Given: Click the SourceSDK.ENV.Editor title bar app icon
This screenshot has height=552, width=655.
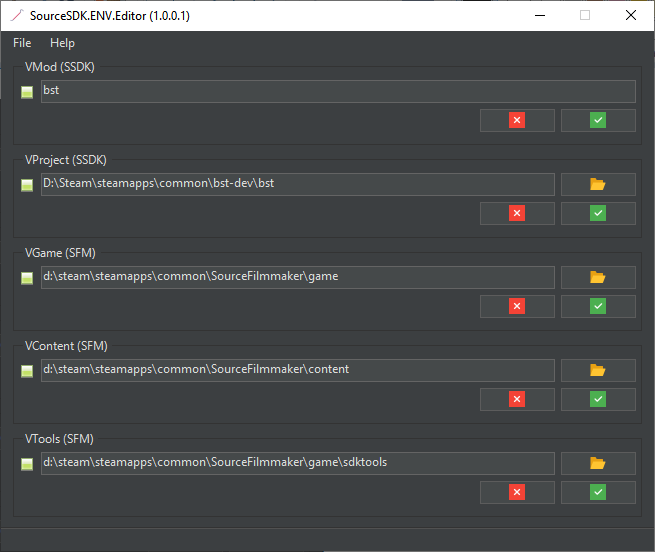Looking at the screenshot, I should [x=17, y=15].
